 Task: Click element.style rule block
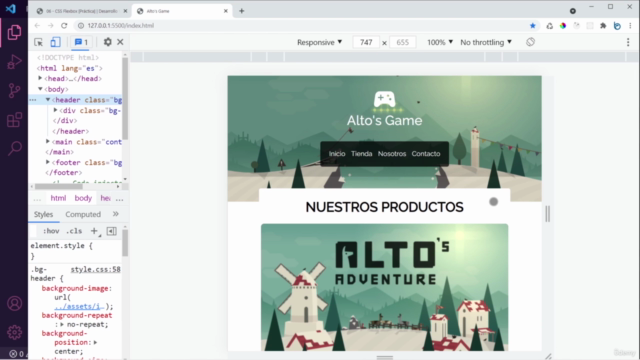point(76,251)
